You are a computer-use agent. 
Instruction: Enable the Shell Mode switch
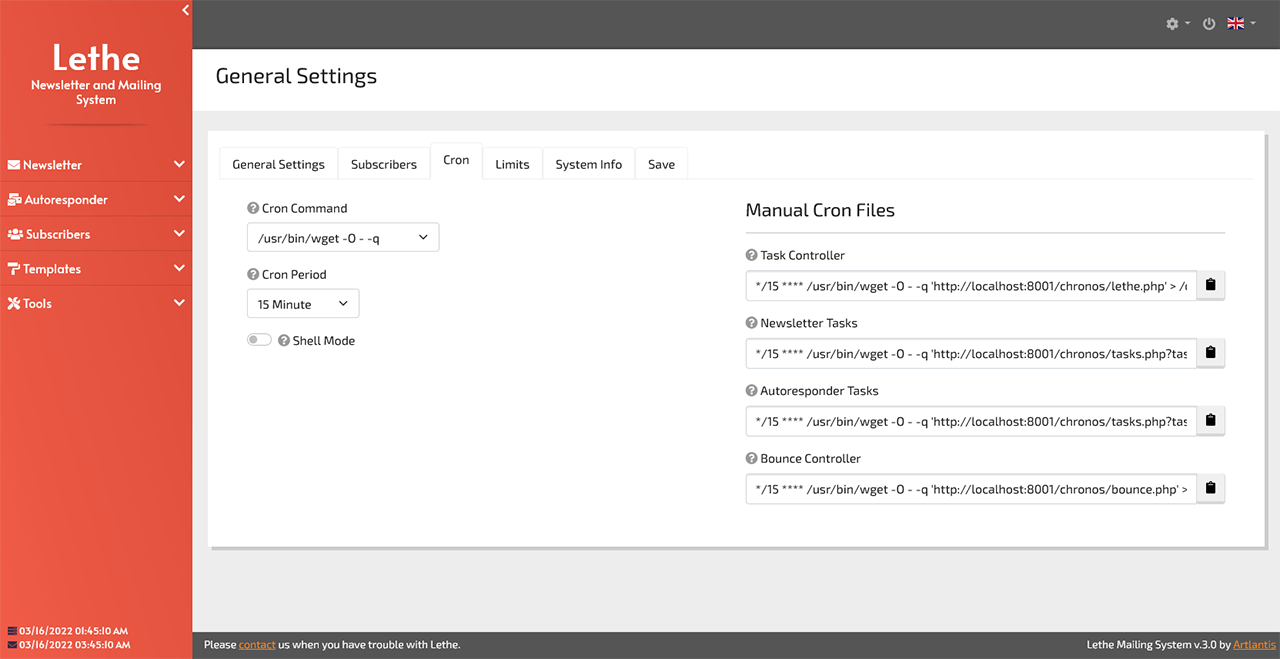pyautogui.click(x=259, y=341)
